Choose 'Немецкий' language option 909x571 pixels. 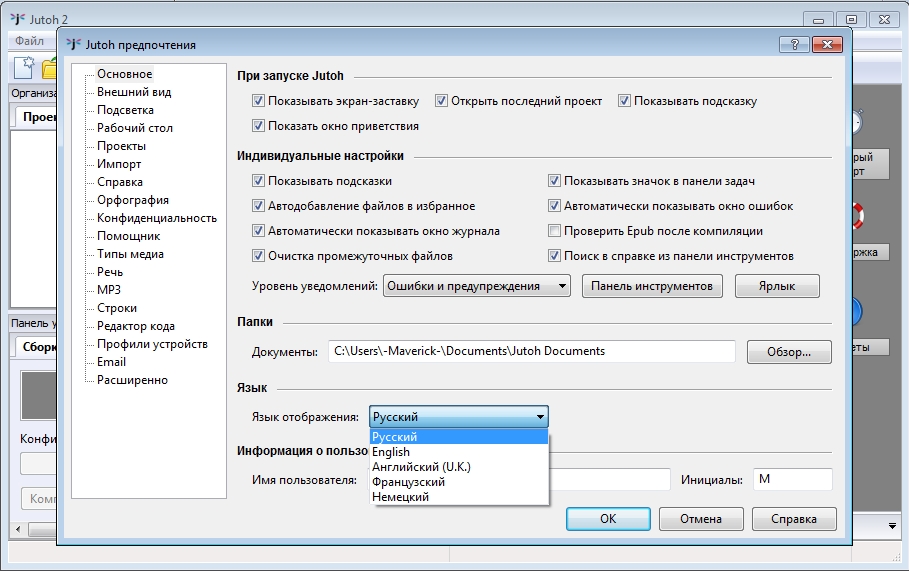459,497
